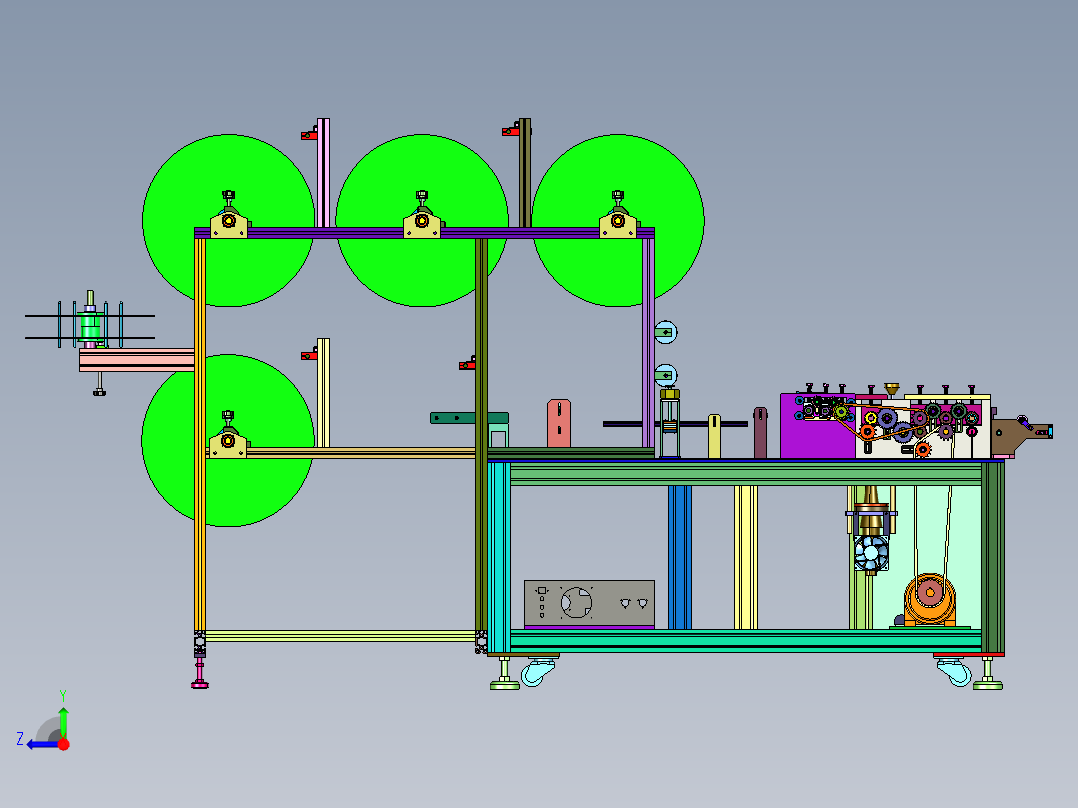Select the pink horizontal bracket arm at left
1078x808 pixels.
137,360
